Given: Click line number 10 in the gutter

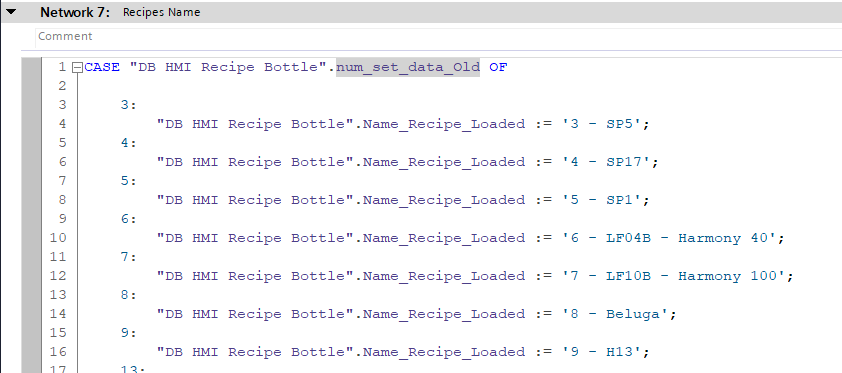Looking at the screenshot, I should click(58, 238).
